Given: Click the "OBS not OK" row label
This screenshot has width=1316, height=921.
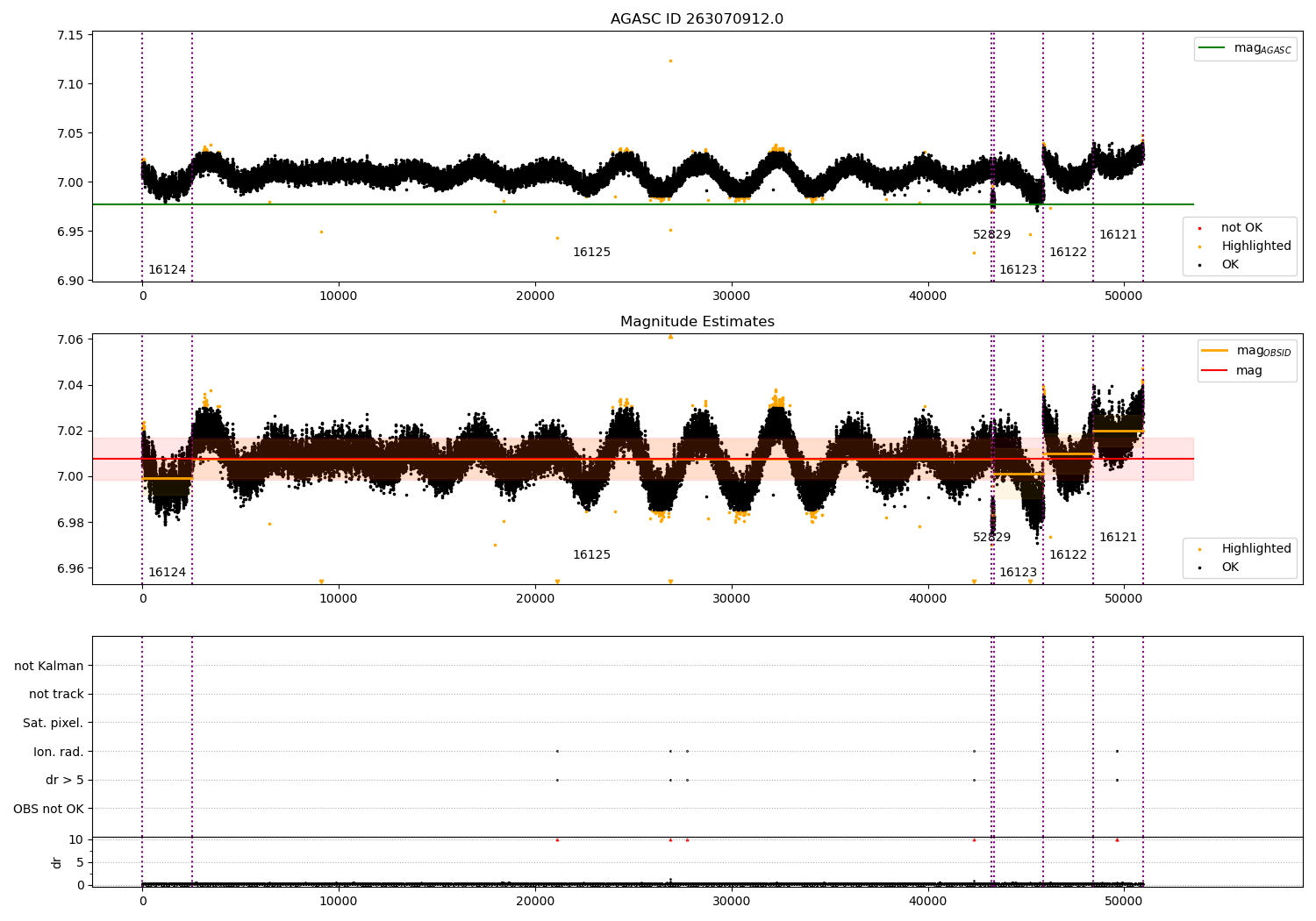Looking at the screenshot, I should click(49, 809).
